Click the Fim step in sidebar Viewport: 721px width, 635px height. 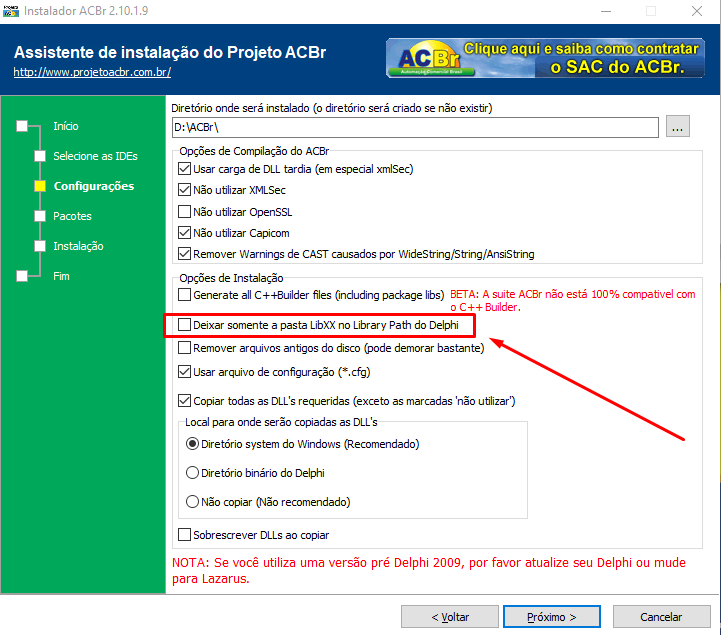[61, 276]
